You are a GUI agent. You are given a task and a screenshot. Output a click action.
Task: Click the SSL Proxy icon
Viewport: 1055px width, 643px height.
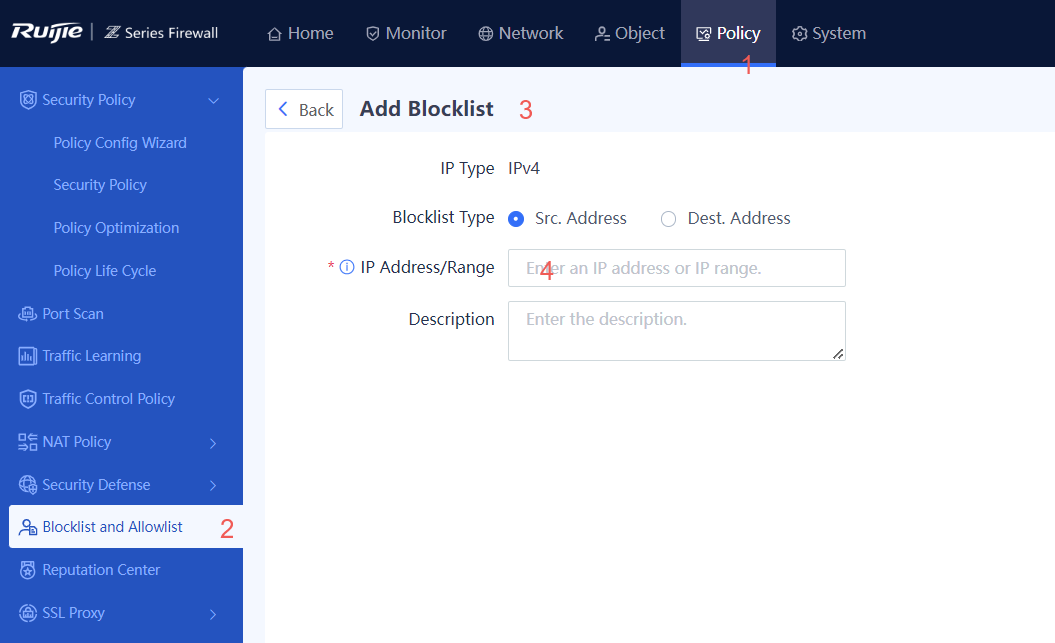[x=28, y=613]
